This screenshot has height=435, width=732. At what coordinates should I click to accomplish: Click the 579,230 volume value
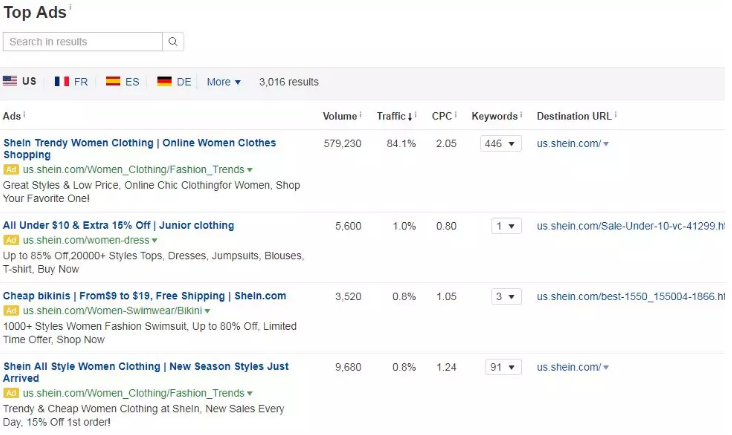coord(343,143)
